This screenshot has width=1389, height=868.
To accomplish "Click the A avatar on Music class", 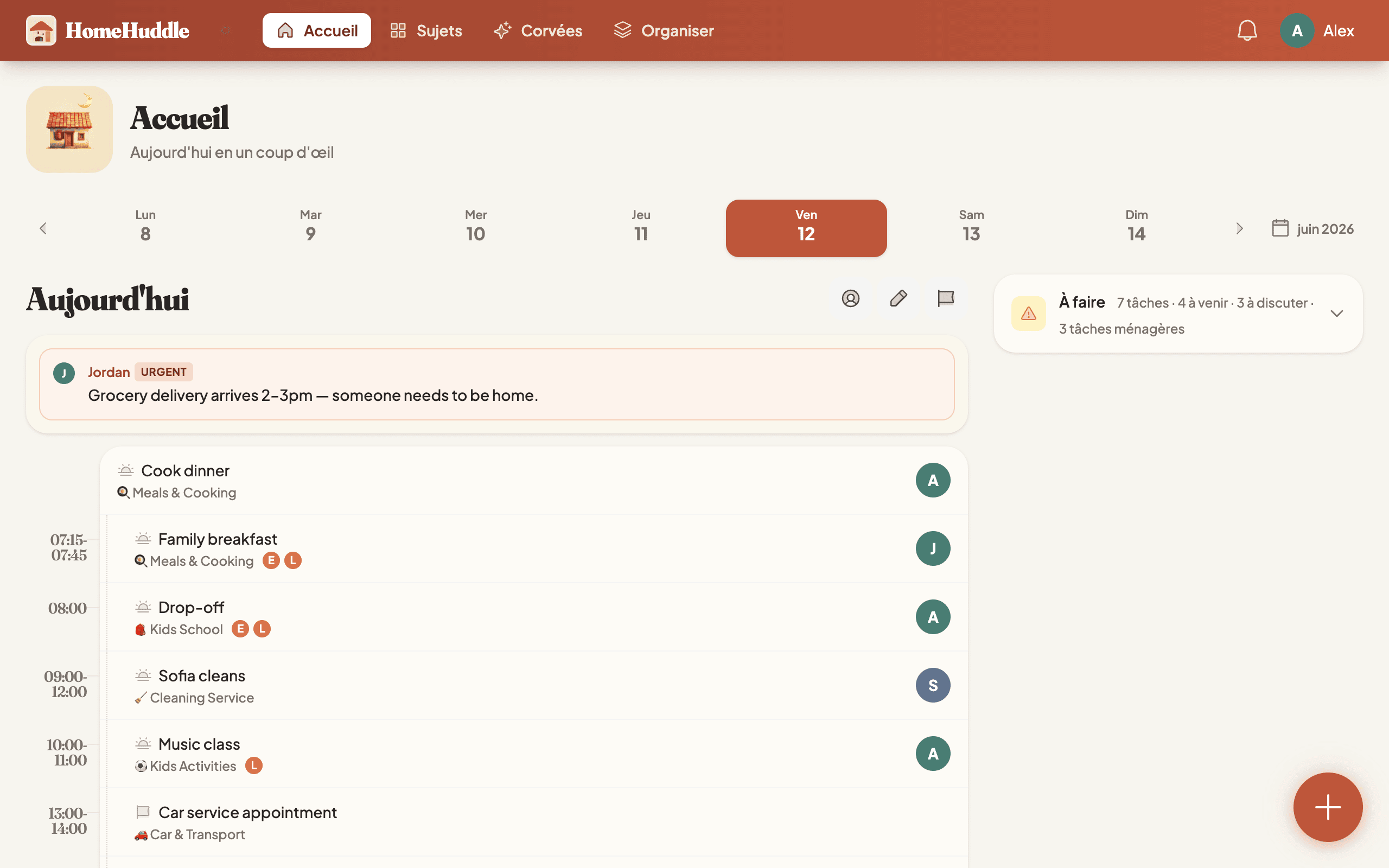I will [x=933, y=753].
